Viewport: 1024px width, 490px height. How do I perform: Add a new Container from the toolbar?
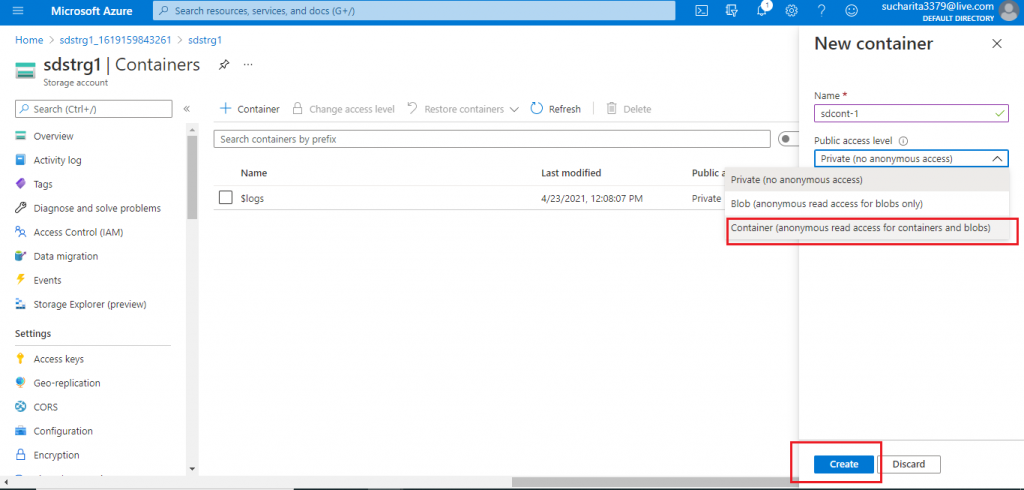click(249, 109)
